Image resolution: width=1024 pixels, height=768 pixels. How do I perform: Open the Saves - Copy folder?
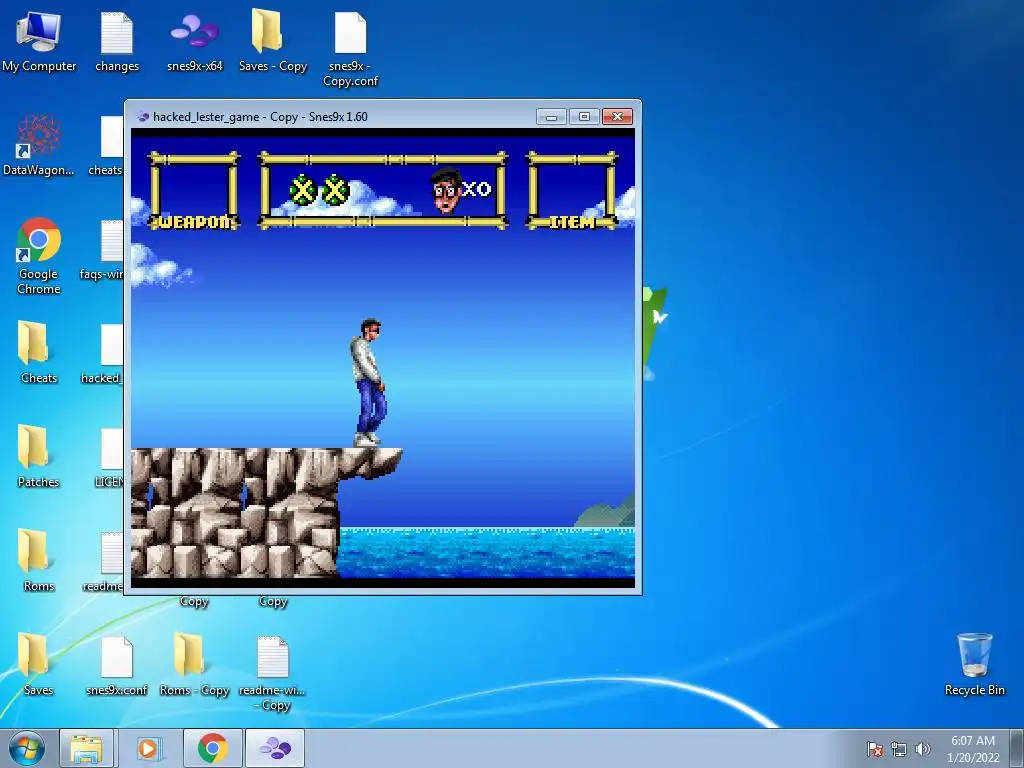click(272, 42)
